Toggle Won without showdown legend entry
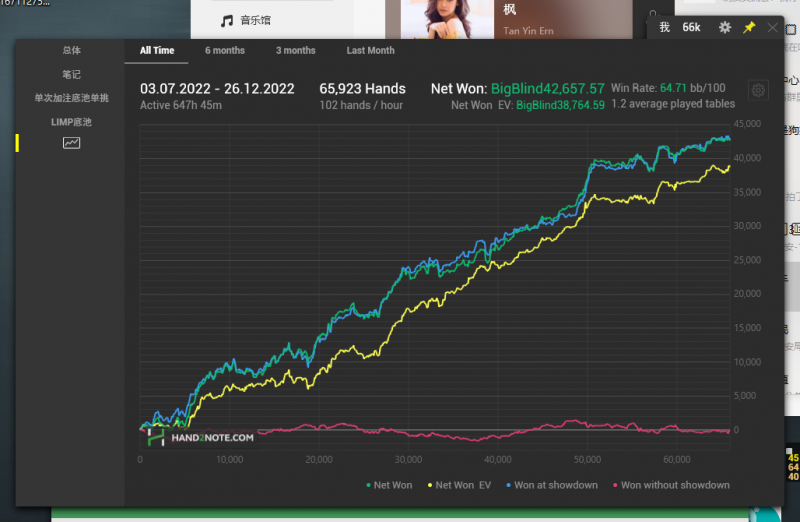 coord(670,485)
